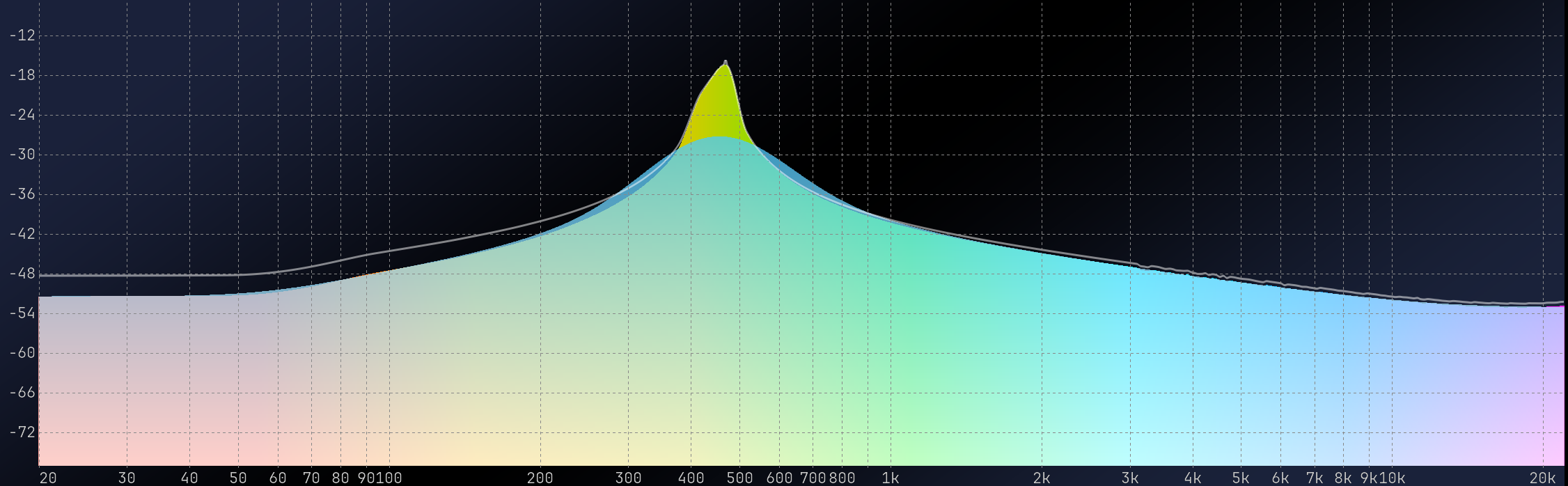
Task: Click the 400 Hz axis label
Action: click(x=691, y=478)
